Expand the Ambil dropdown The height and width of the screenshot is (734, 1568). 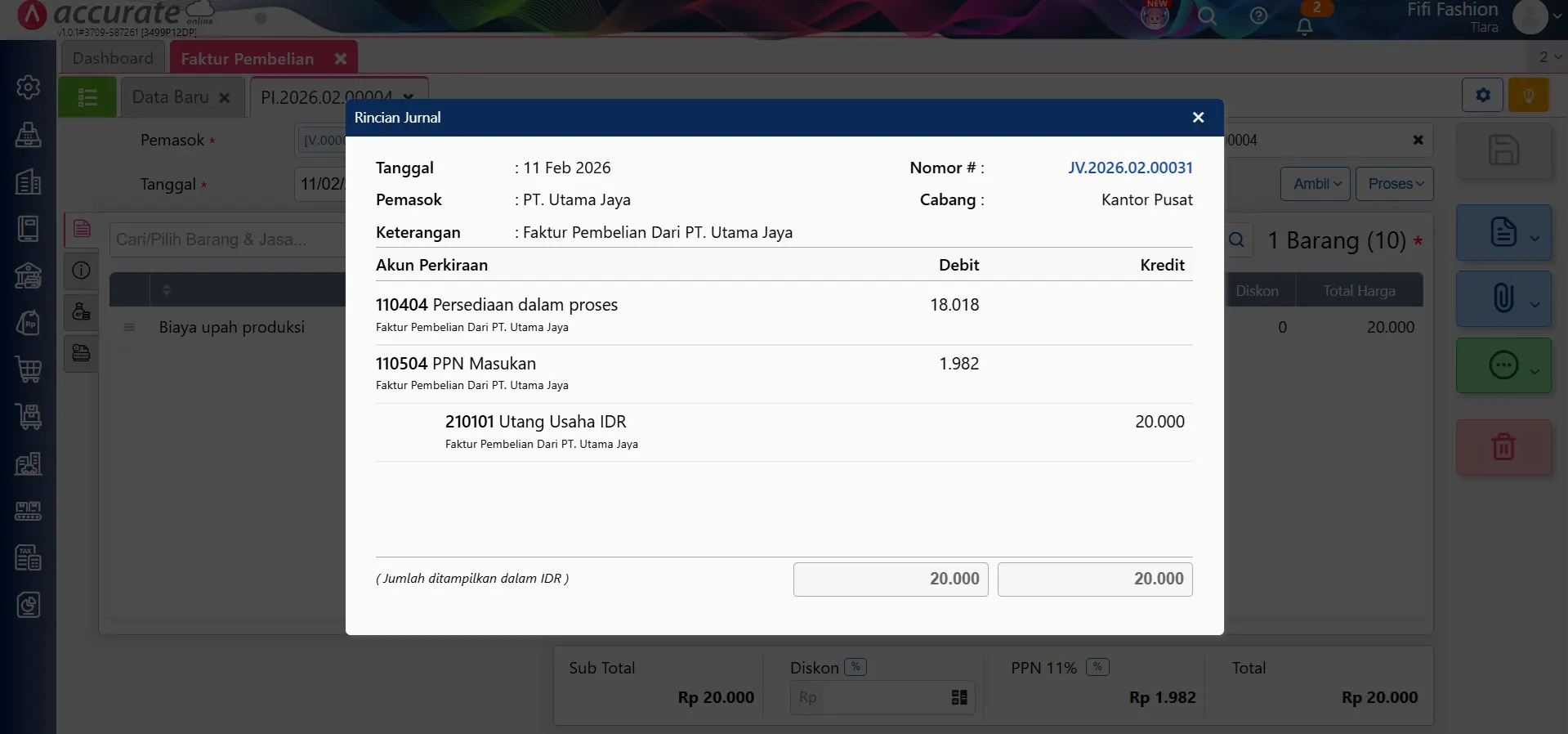click(1316, 184)
